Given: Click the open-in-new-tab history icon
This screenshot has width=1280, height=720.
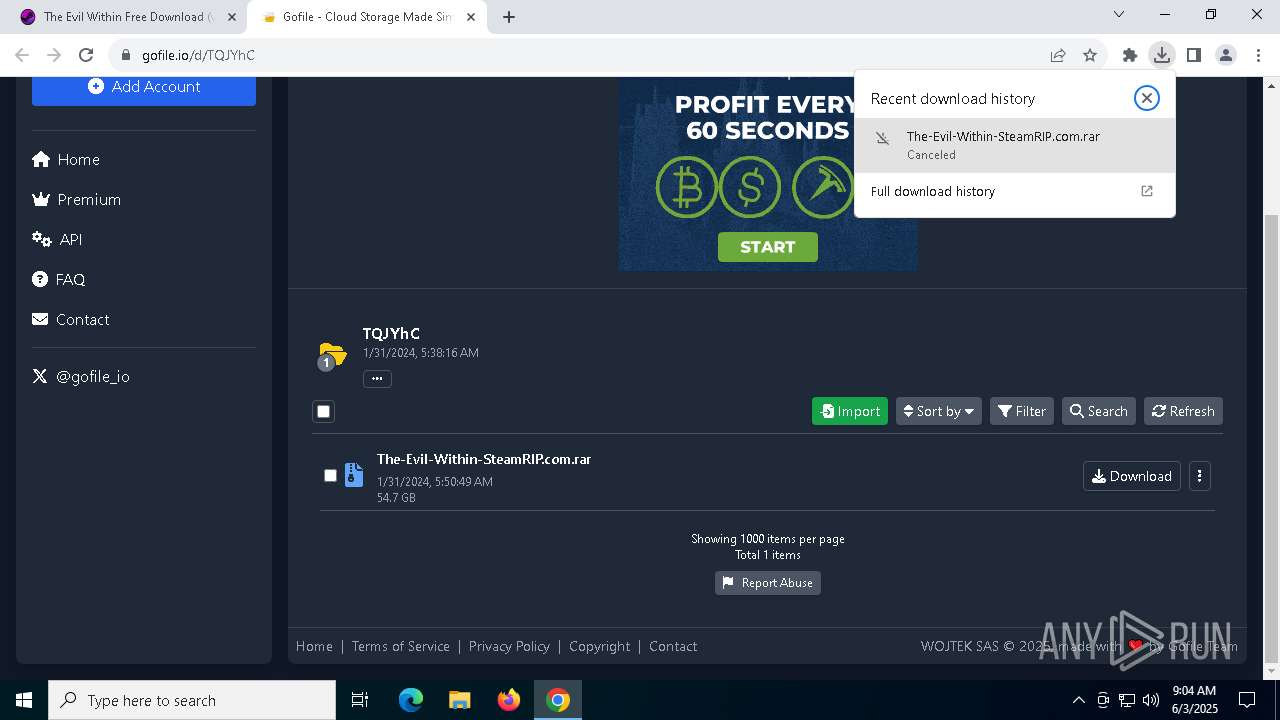Looking at the screenshot, I should (x=1147, y=191).
